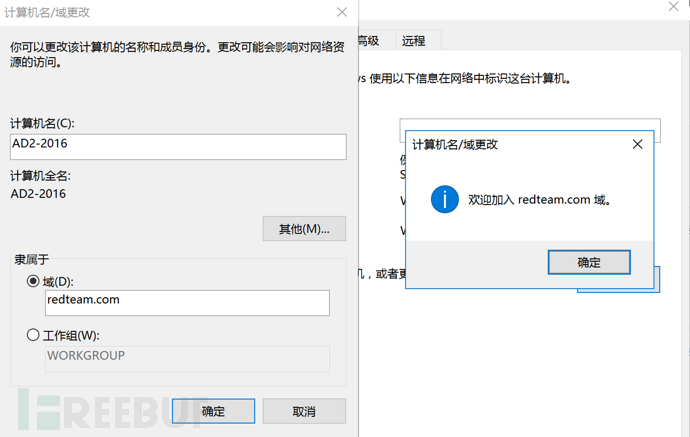Viewport: 690px width, 437px height.
Task: Close the redteam.com welcome message box
Action: pyautogui.click(x=637, y=144)
